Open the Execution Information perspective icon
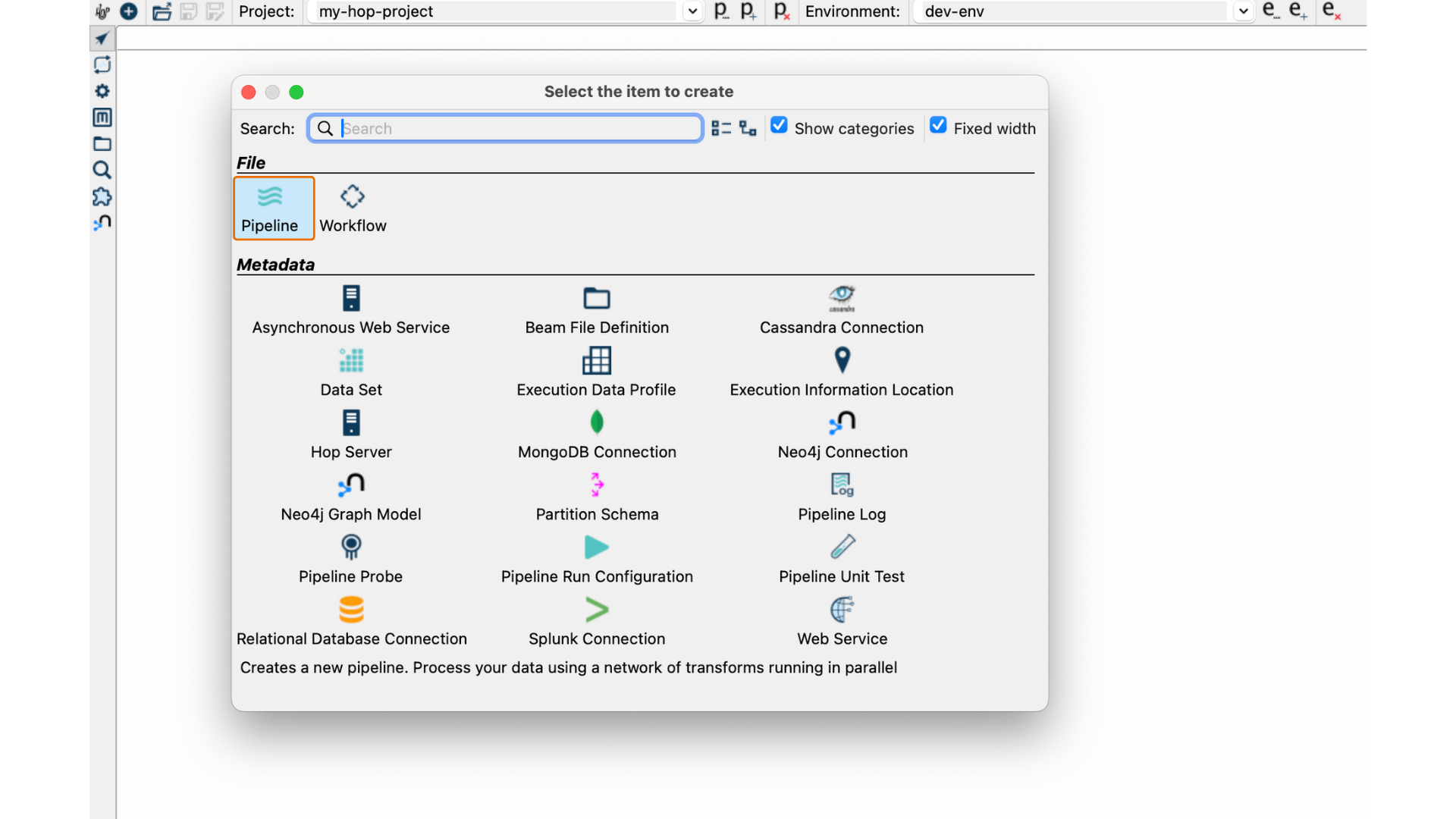The image size is (1456, 819). point(102,64)
